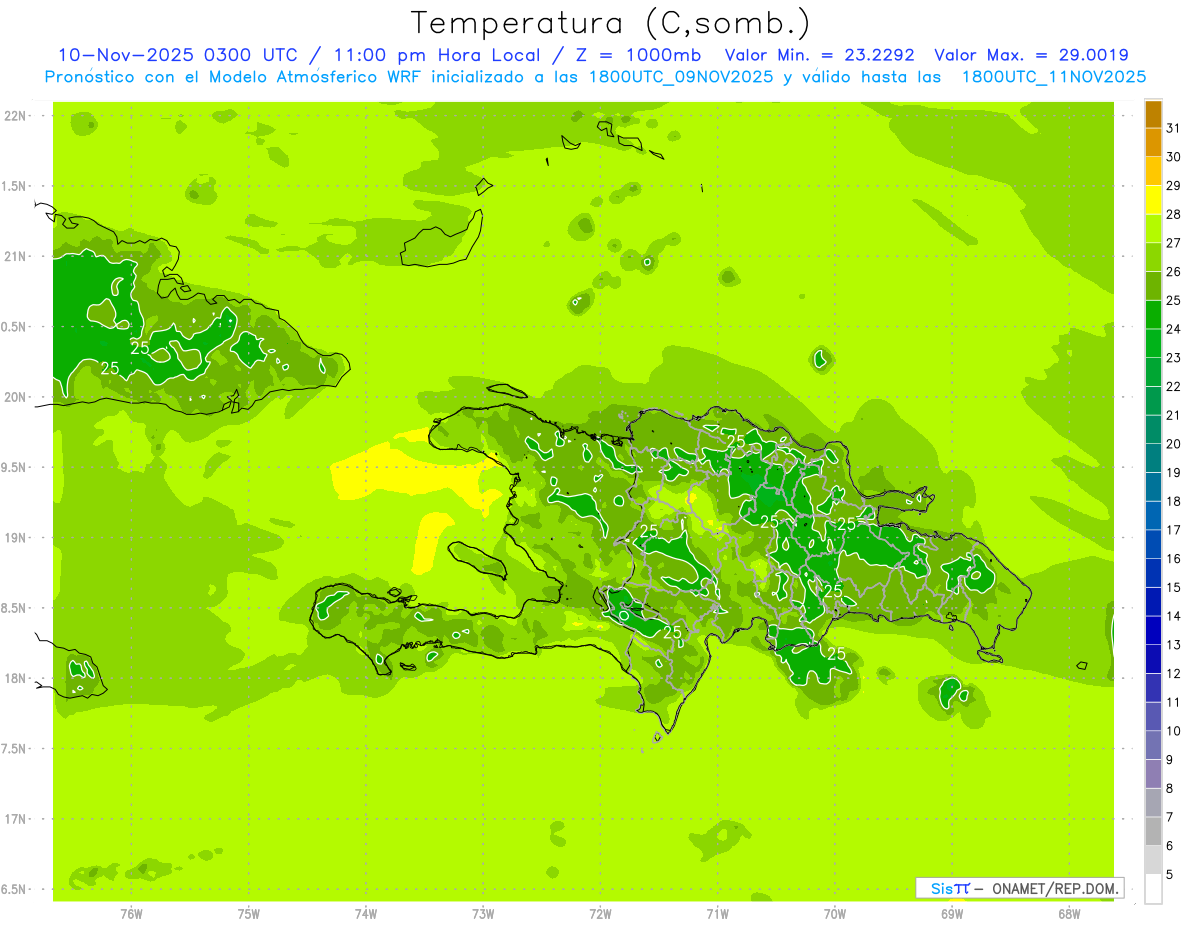The height and width of the screenshot is (927, 1200).
Task: Click the '76W' longitude label
Action: click(x=131, y=913)
